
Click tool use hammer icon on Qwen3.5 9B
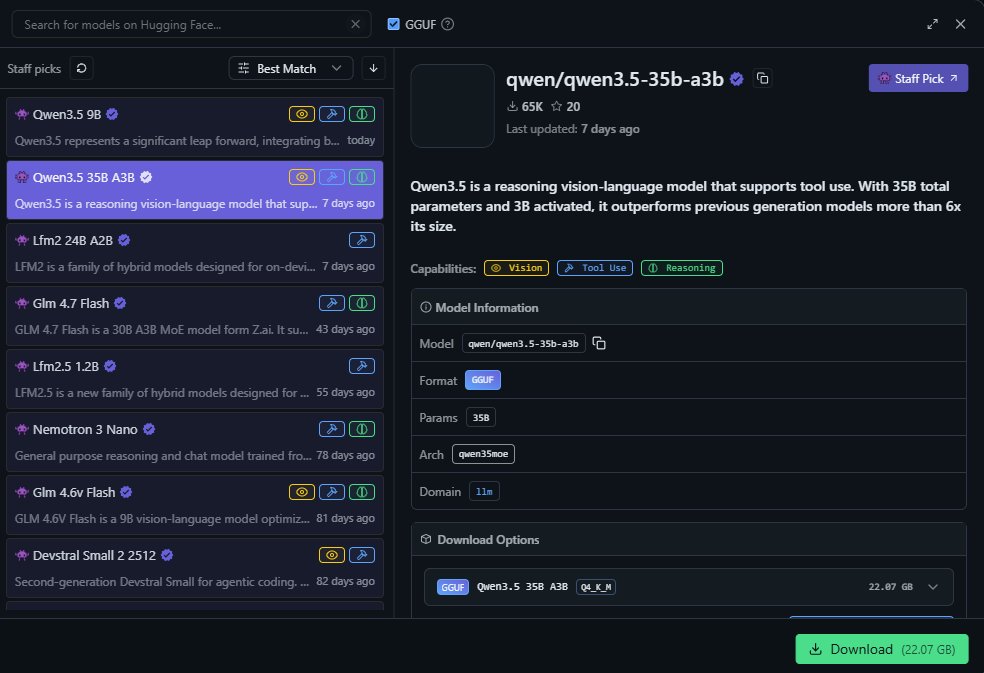[x=332, y=114]
